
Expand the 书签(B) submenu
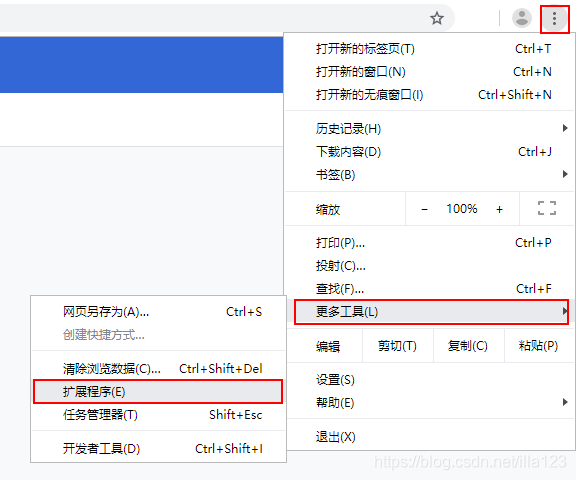point(430,175)
